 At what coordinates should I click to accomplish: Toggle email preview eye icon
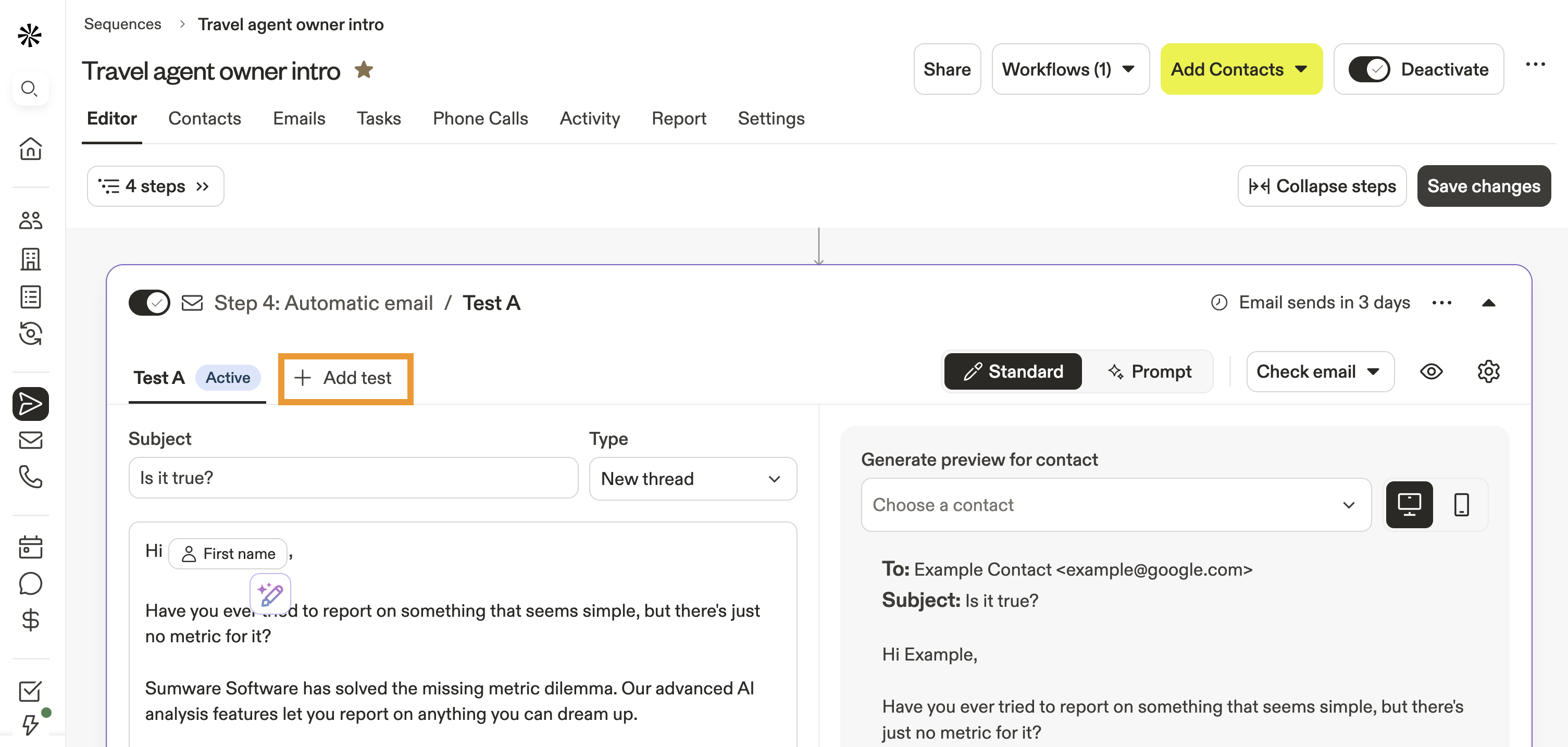pyautogui.click(x=1431, y=371)
